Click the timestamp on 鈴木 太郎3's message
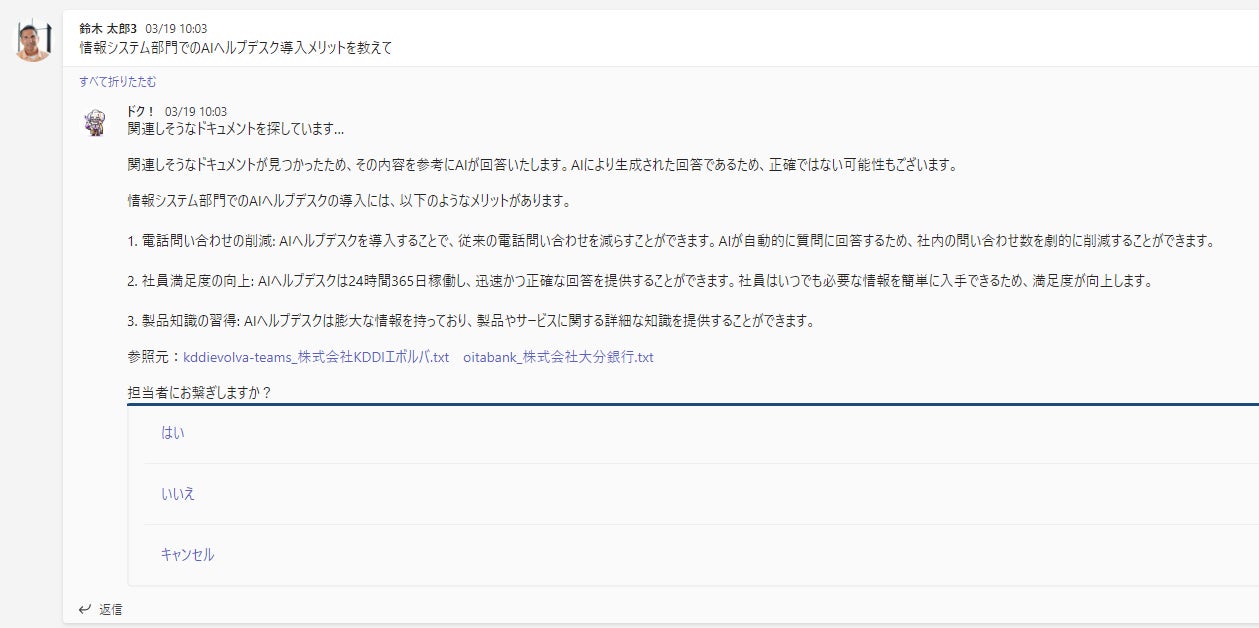 tap(176, 29)
